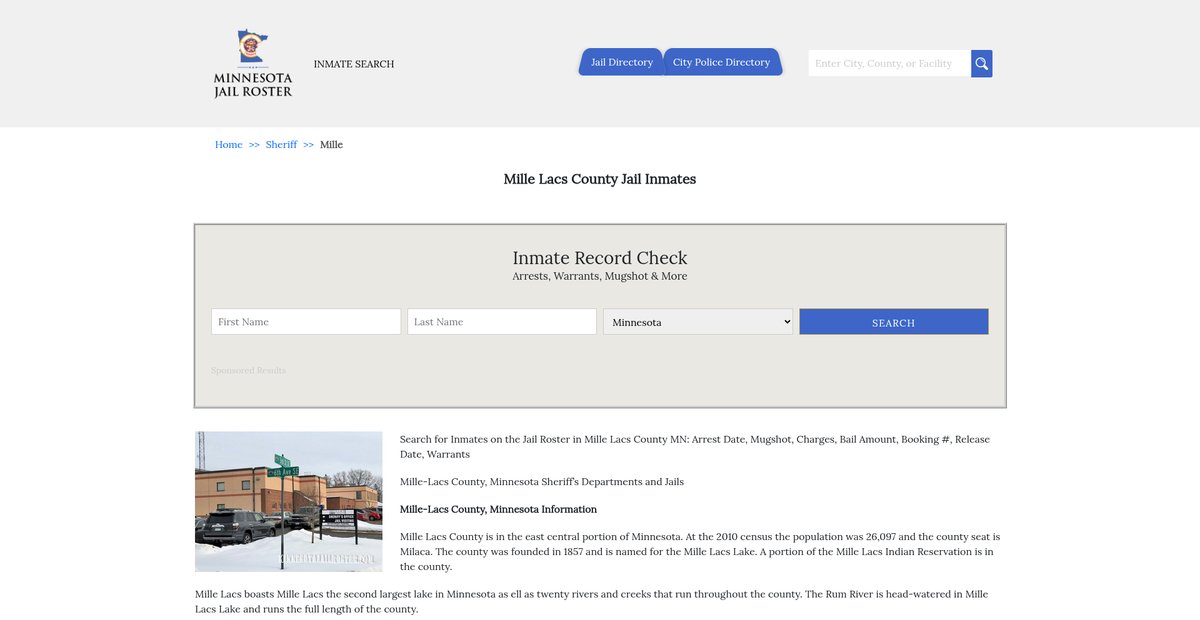The image size is (1200, 620).
Task: Open the Mille Lacs jail building photo
Action: 289,501
